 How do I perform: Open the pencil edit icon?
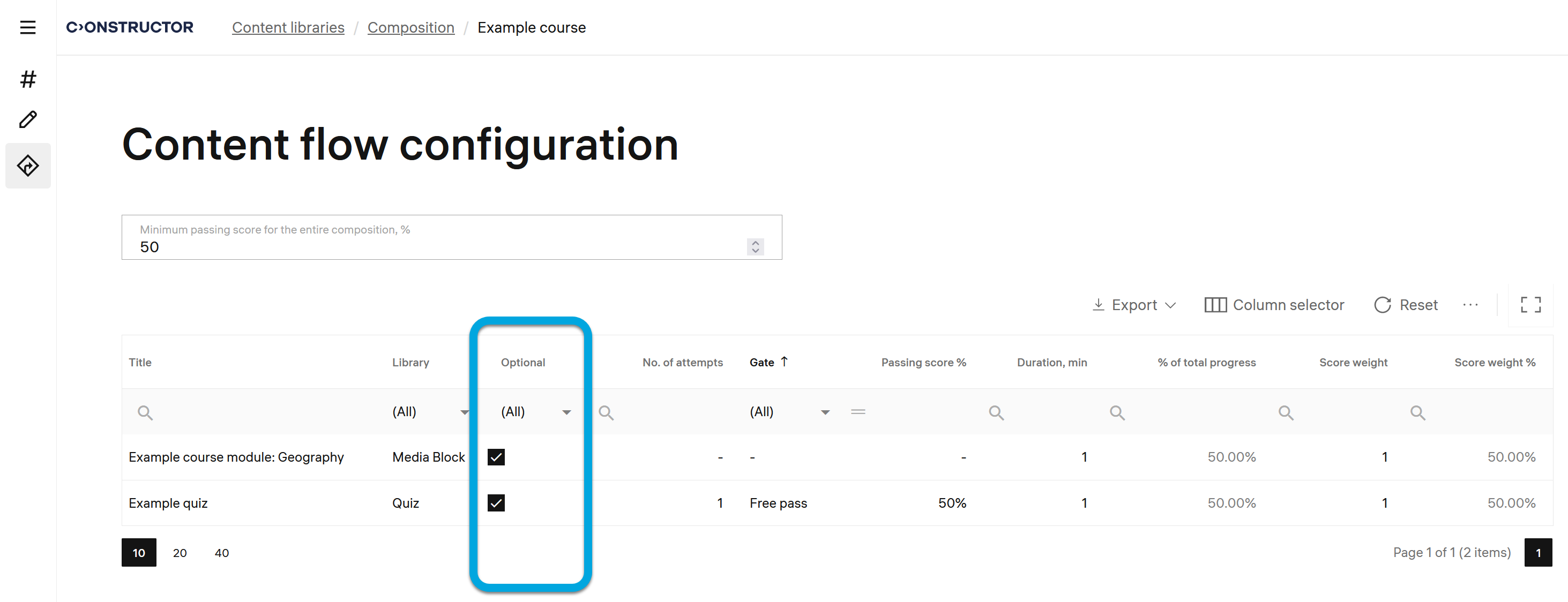[x=28, y=119]
